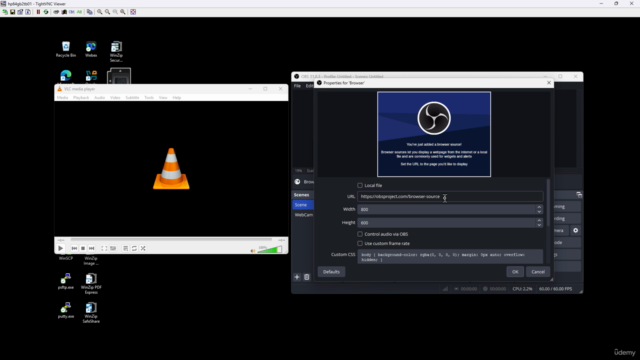Click TightVNC new connection icon
The image size is (640, 360).
[x=5, y=12]
